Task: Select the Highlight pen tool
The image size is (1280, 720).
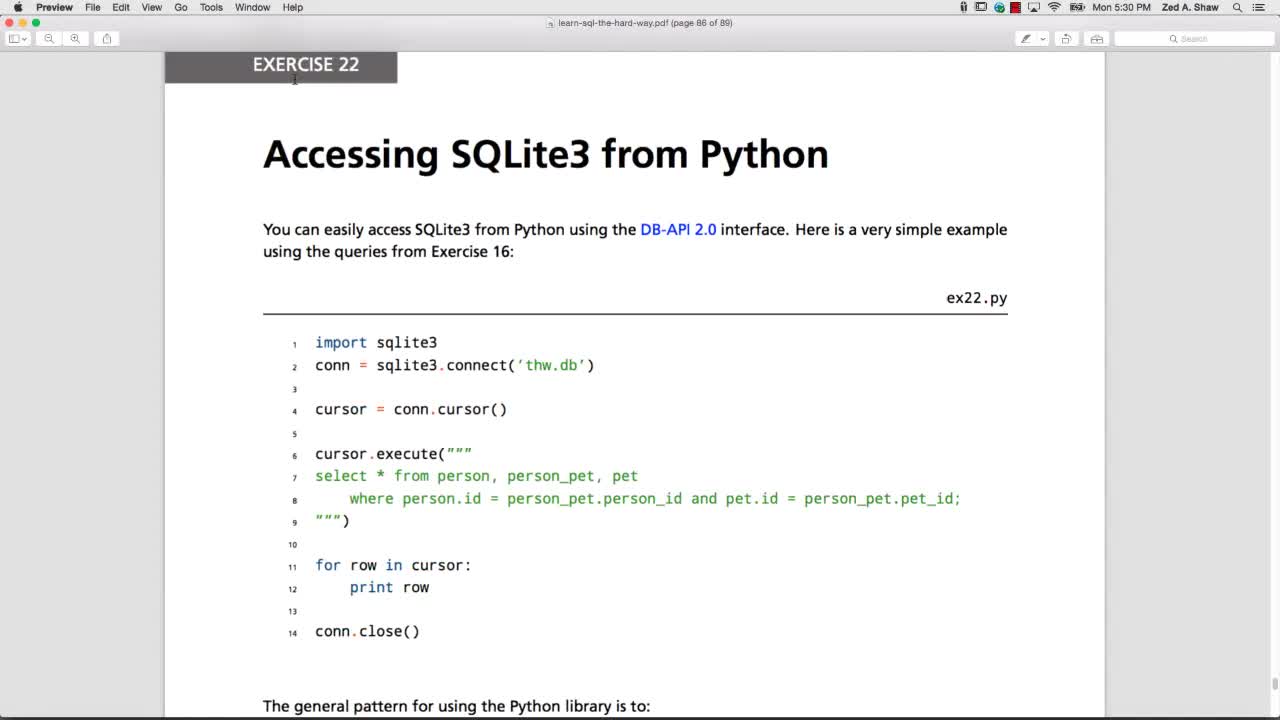Action: coord(1025,39)
